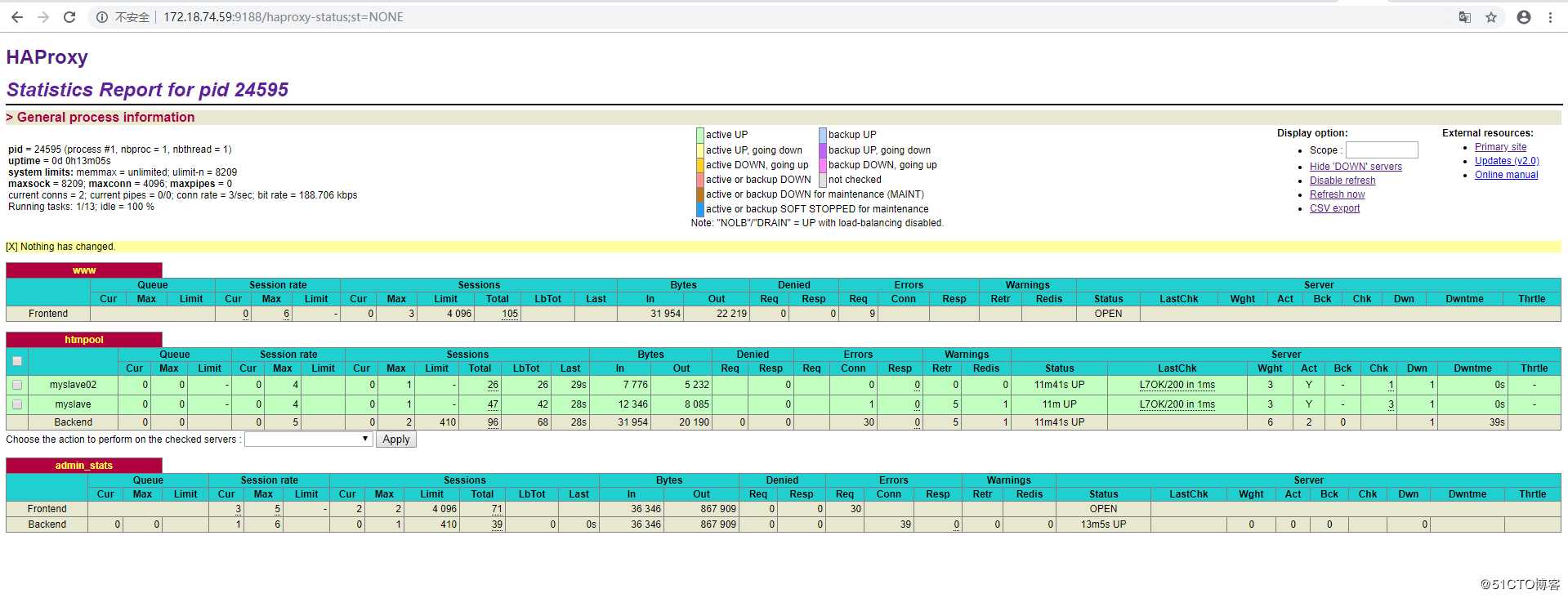Open the CSV export link

tap(1334, 208)
